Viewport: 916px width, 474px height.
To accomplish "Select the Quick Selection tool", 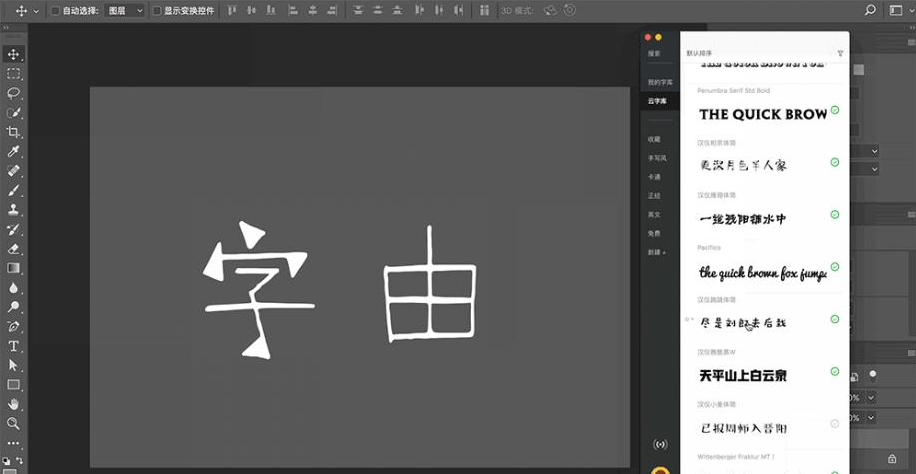I will click(13, 113).
